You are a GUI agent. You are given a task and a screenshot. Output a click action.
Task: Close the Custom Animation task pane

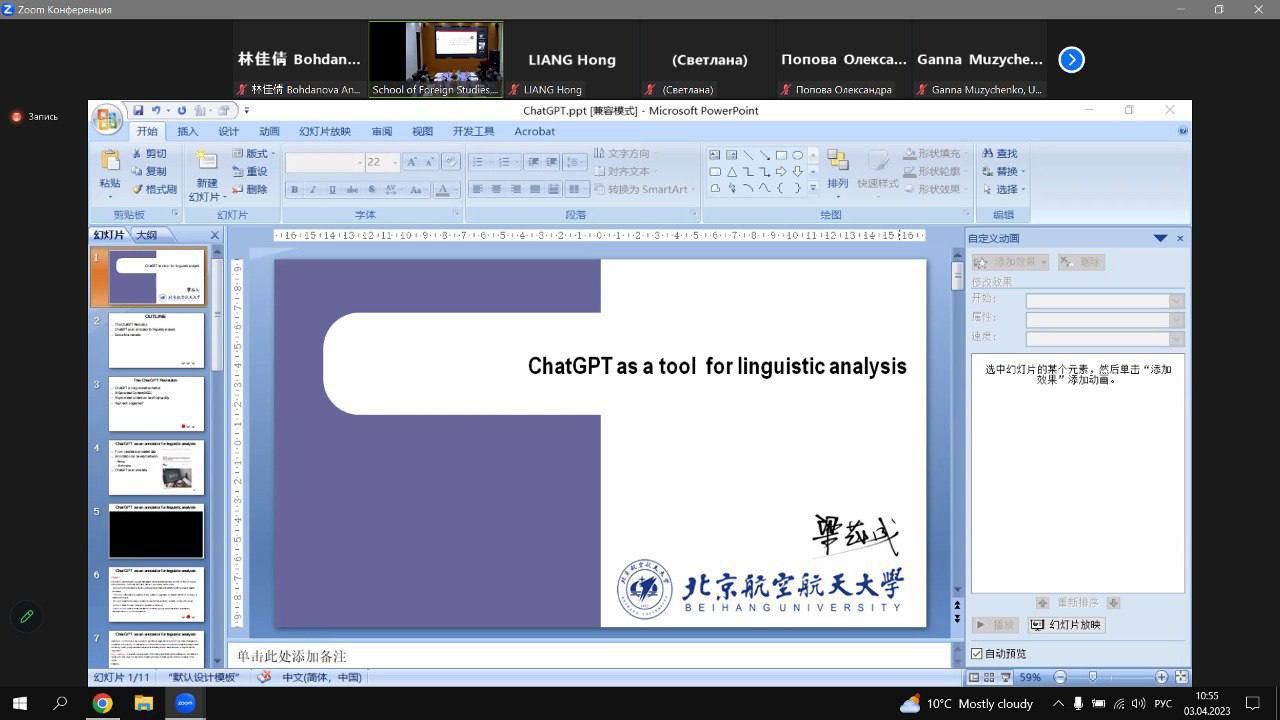coord(1180,238)
